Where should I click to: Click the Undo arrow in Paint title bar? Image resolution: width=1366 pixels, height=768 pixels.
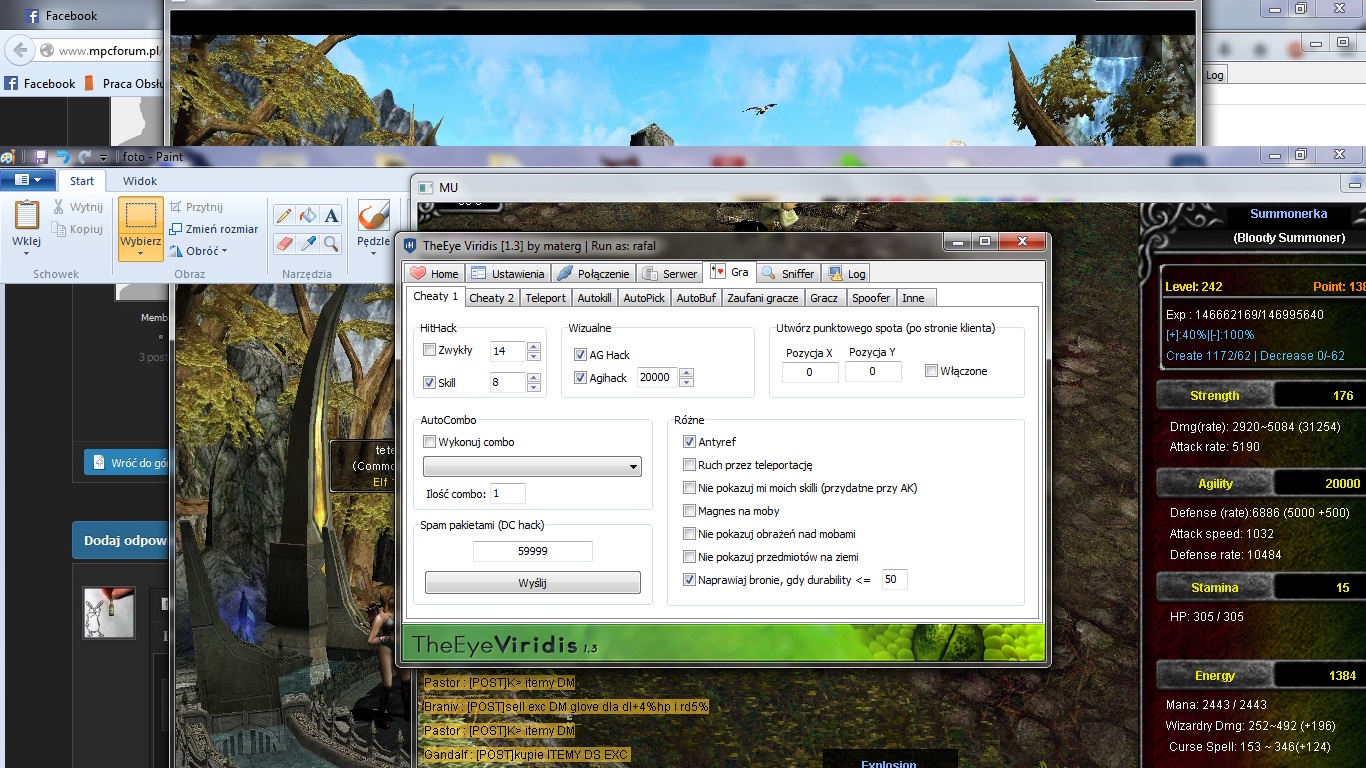pyautogui.click(x=63, y=157)
